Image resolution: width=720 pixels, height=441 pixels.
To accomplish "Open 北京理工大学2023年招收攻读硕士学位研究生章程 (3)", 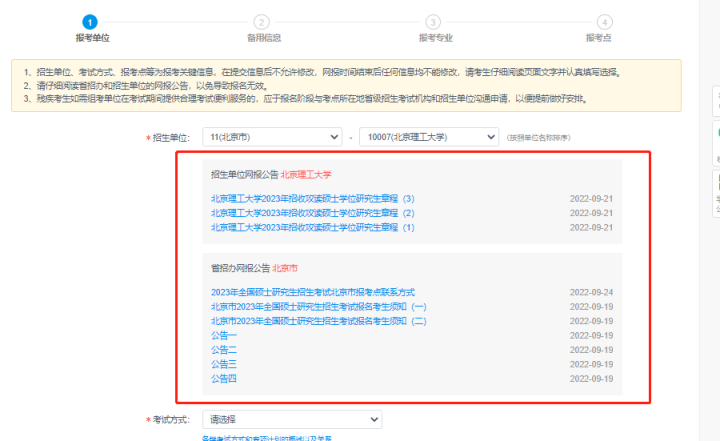I will (x=313, y=198).
